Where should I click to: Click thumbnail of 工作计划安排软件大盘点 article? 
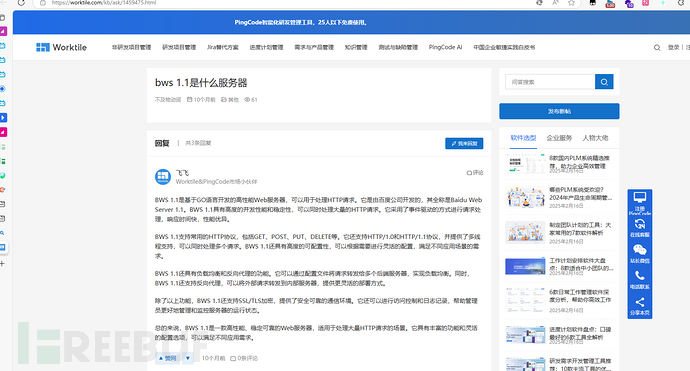pos(525,266)
